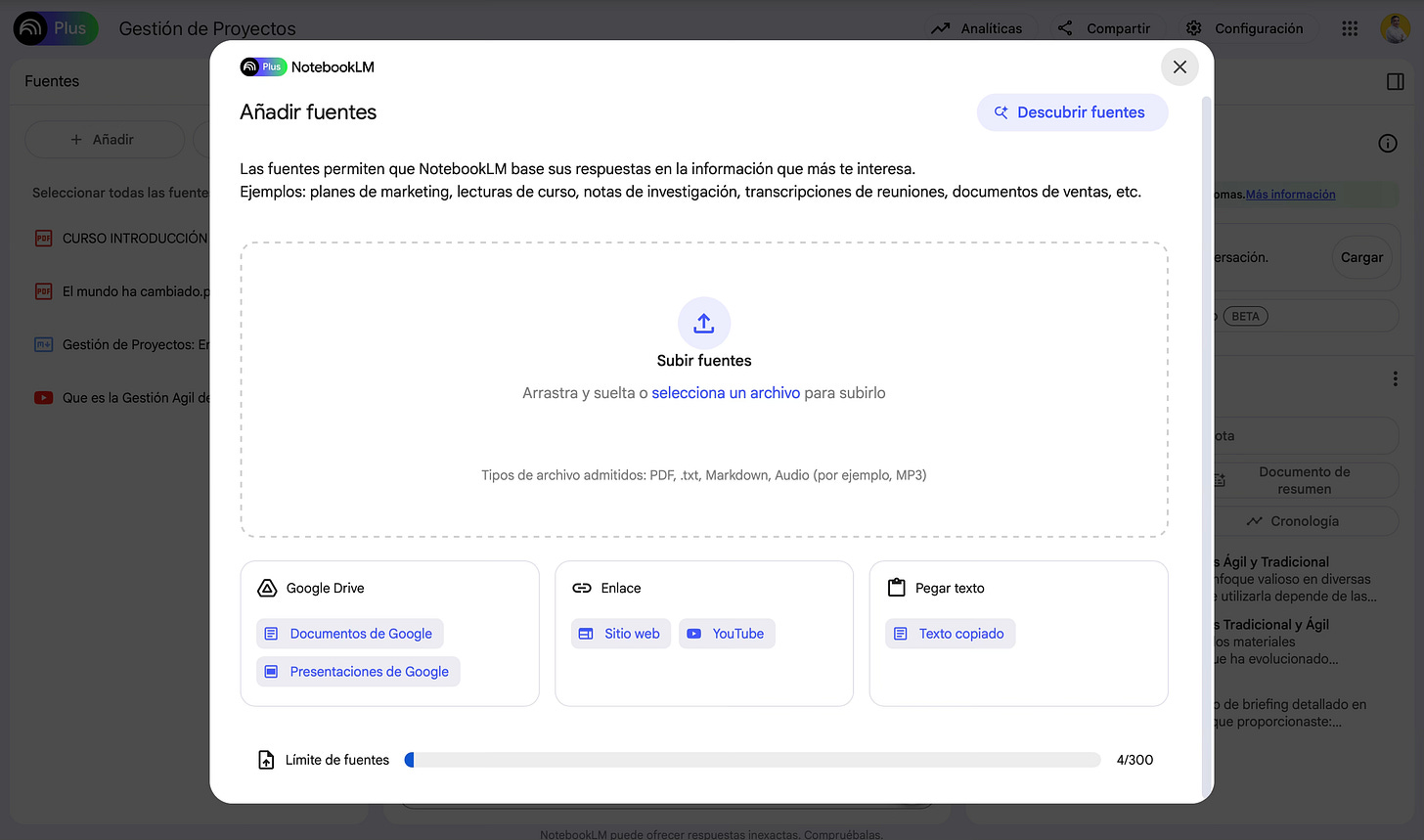This screenshot has height=840, width=1424.
Task: Click the YouTube play icon in Enlace card
Action: click(x=693, y=634)
